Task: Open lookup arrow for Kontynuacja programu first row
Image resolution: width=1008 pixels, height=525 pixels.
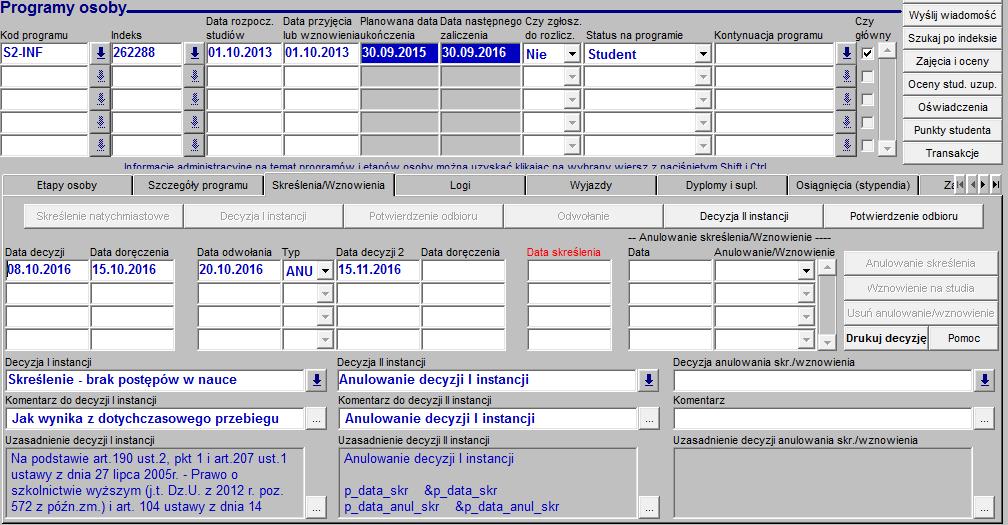Action: click(x=847, y=53)
